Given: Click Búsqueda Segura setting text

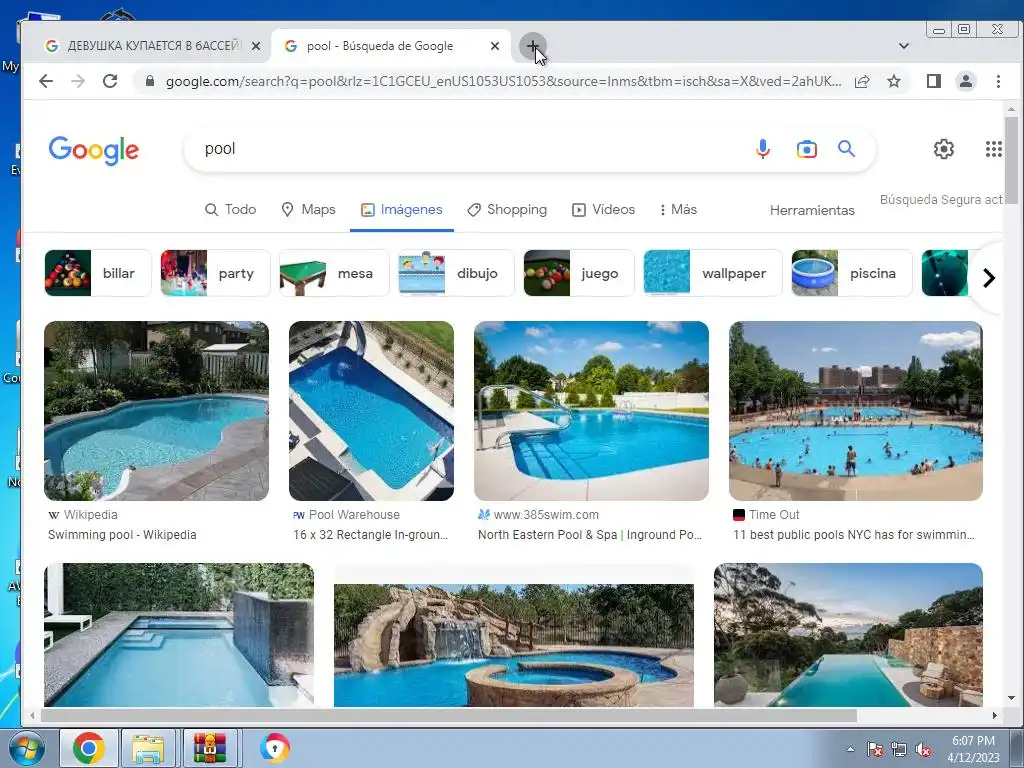Looking at the screenshot, I should pyautogui.click(x=940, y=200).
